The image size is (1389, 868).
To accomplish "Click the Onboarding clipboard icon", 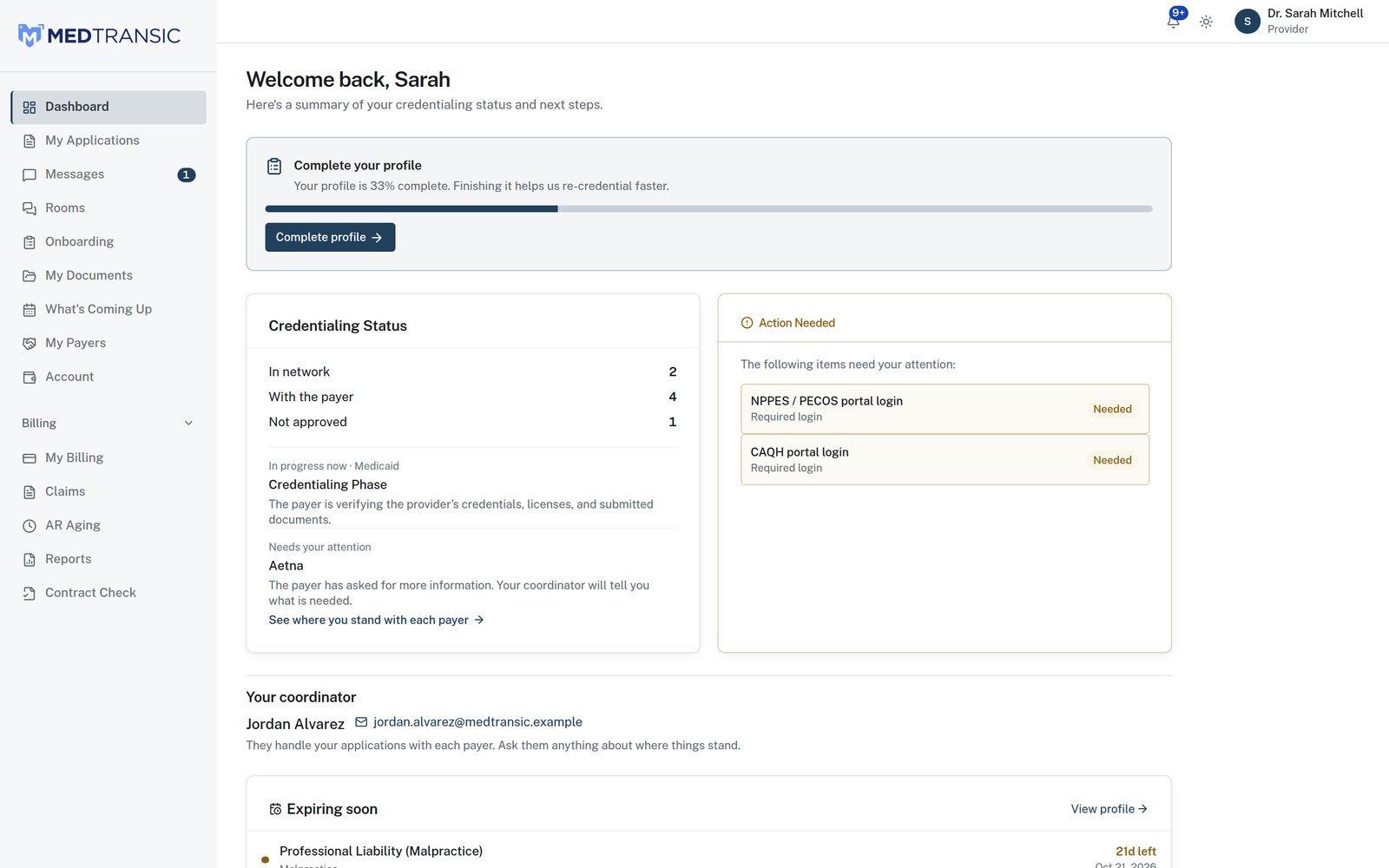I will click(30, 242).
